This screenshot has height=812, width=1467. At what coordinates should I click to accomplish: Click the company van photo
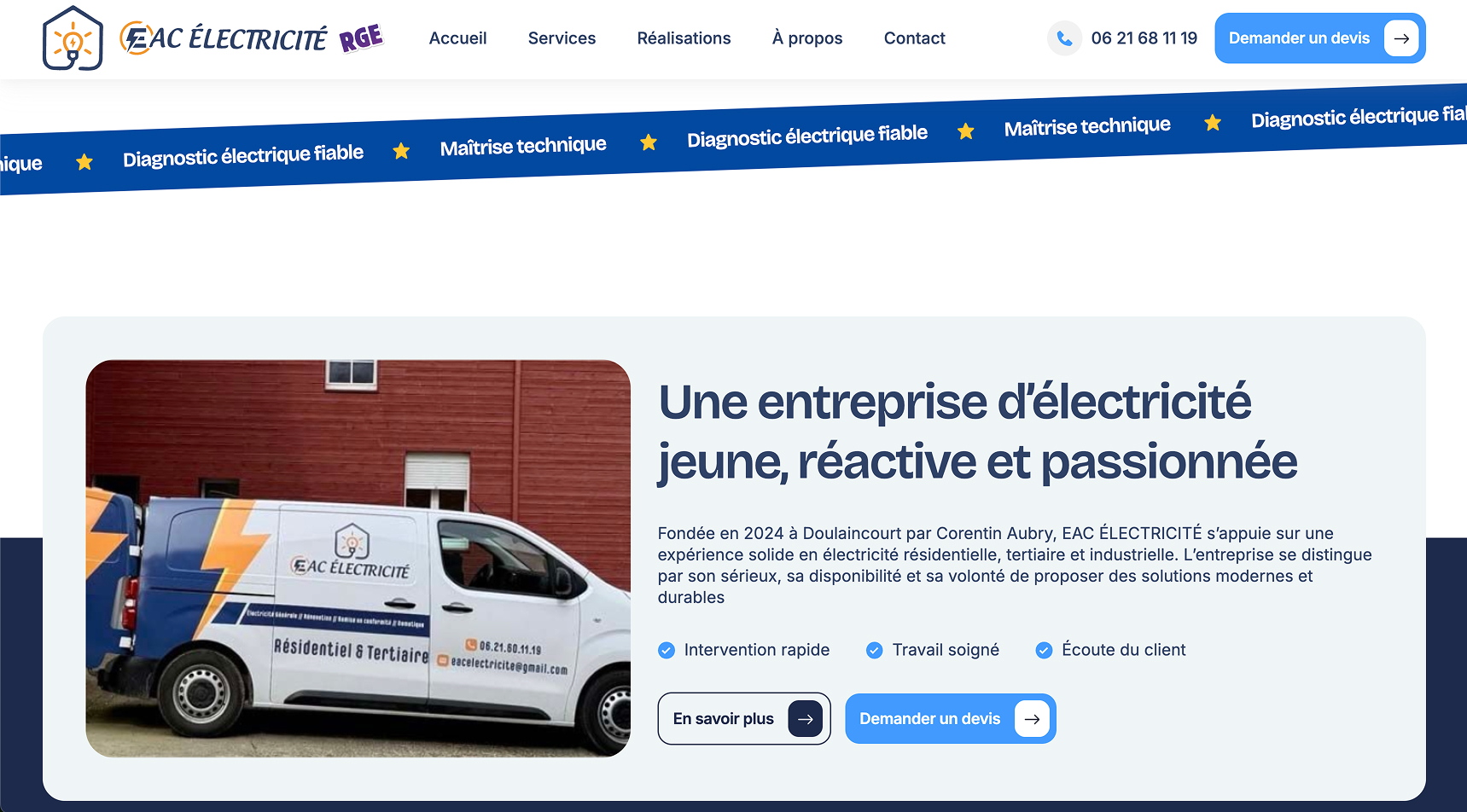pyautogui.click(x=358, y=559)
